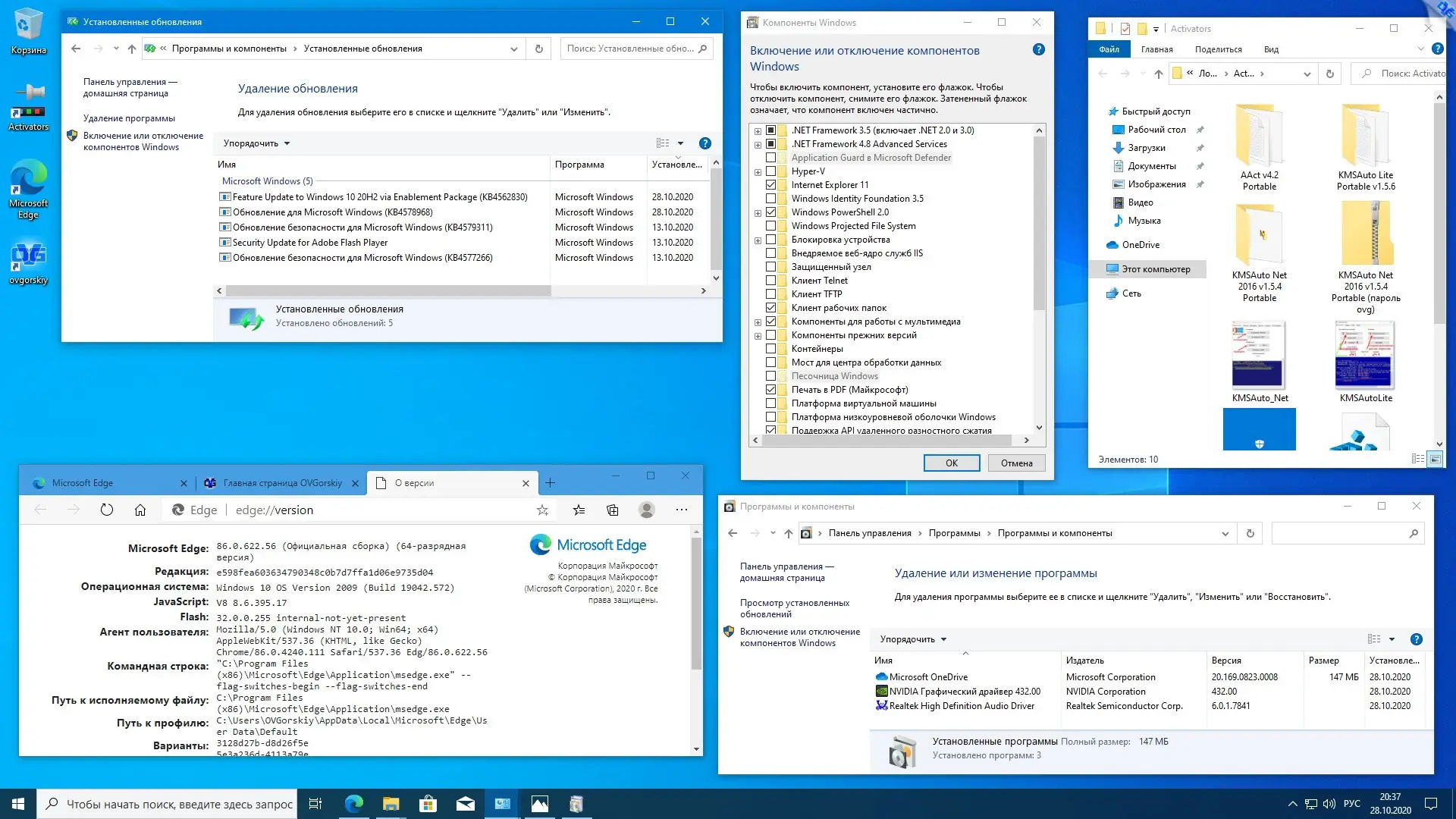1456x819 pixels.
Task: Click OK in Windows Features dialog
Action: coord(951,463)
